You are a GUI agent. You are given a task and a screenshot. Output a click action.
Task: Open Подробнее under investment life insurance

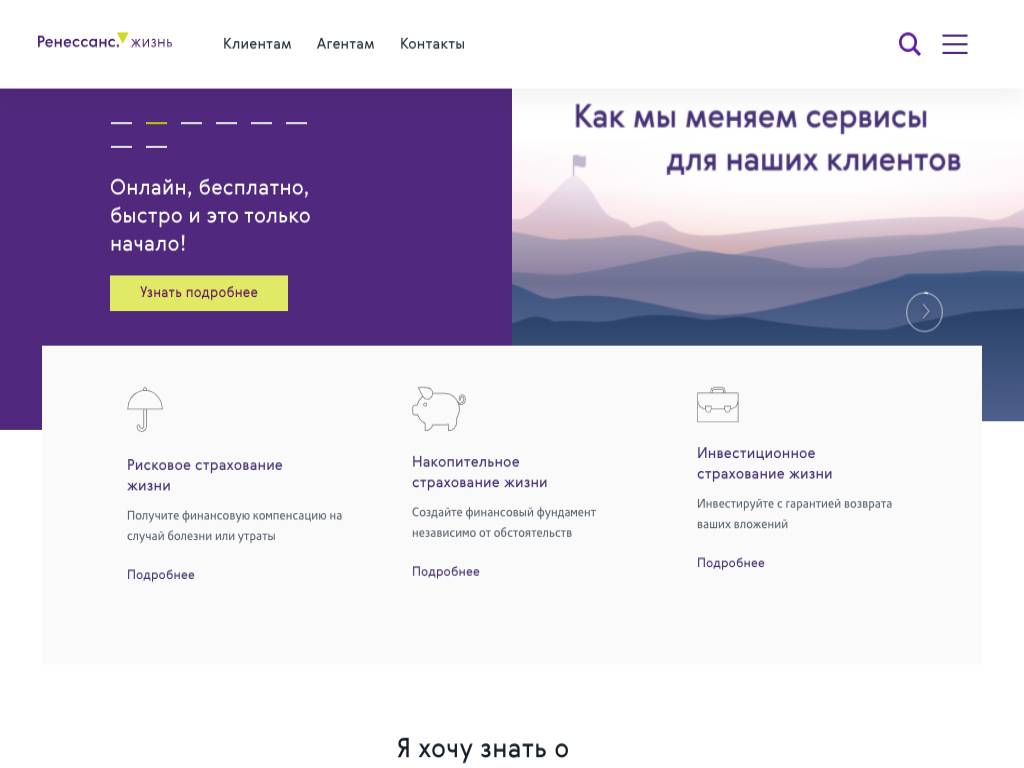tap(731, 563)
